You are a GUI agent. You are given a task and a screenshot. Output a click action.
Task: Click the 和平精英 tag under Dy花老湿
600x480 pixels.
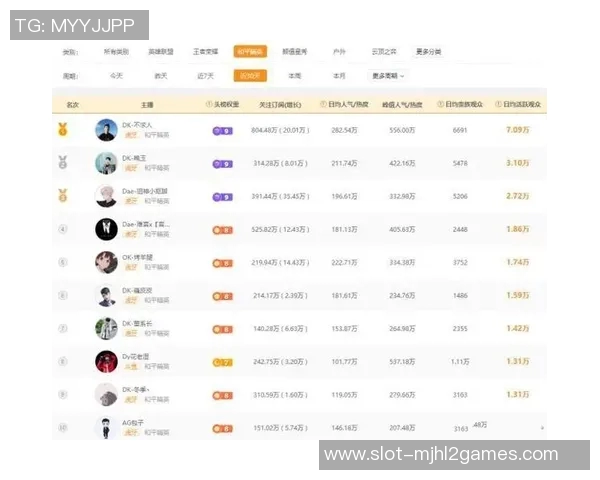point(157,366)
